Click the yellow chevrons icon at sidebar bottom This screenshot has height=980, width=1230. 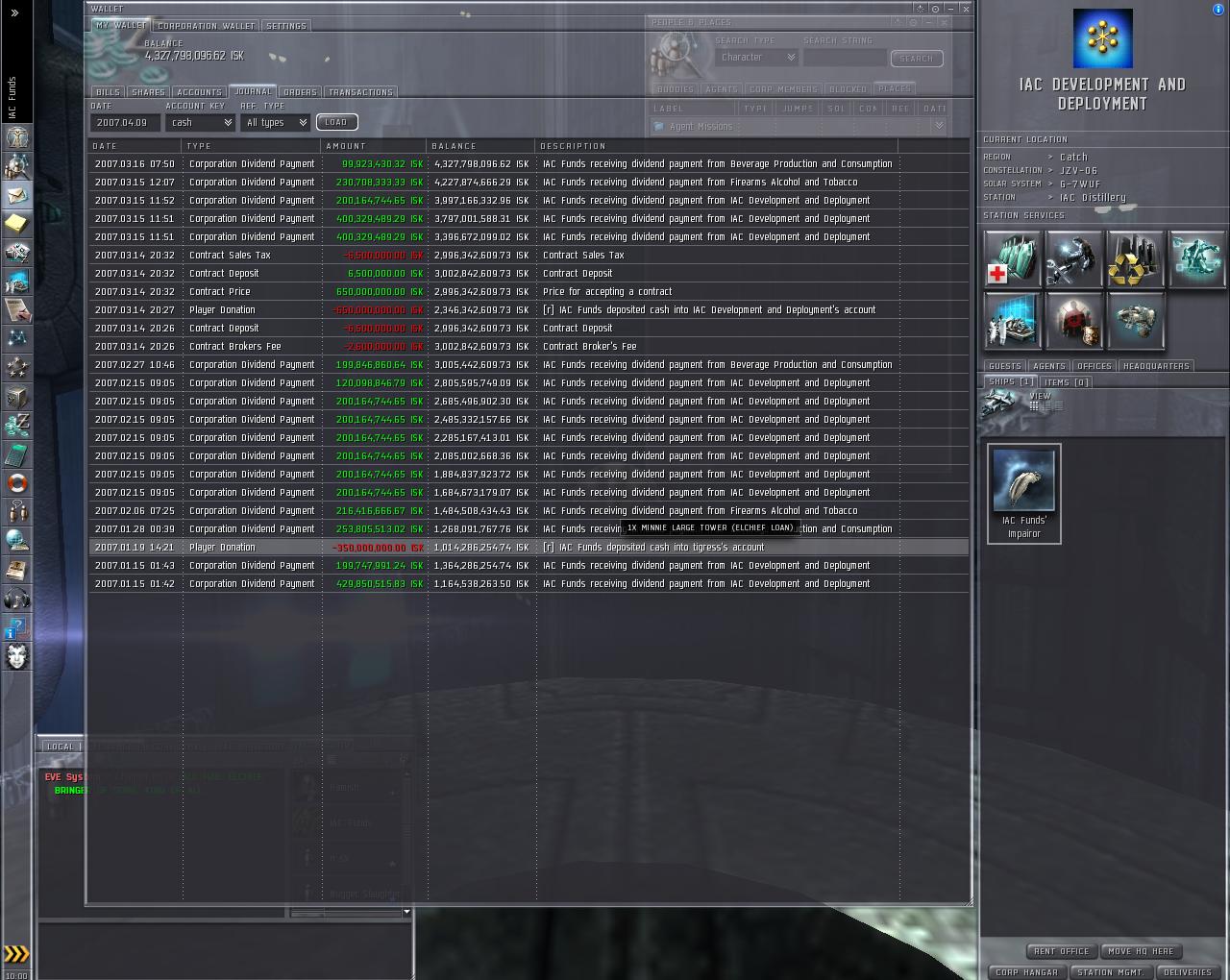click(x=17, y=954)
